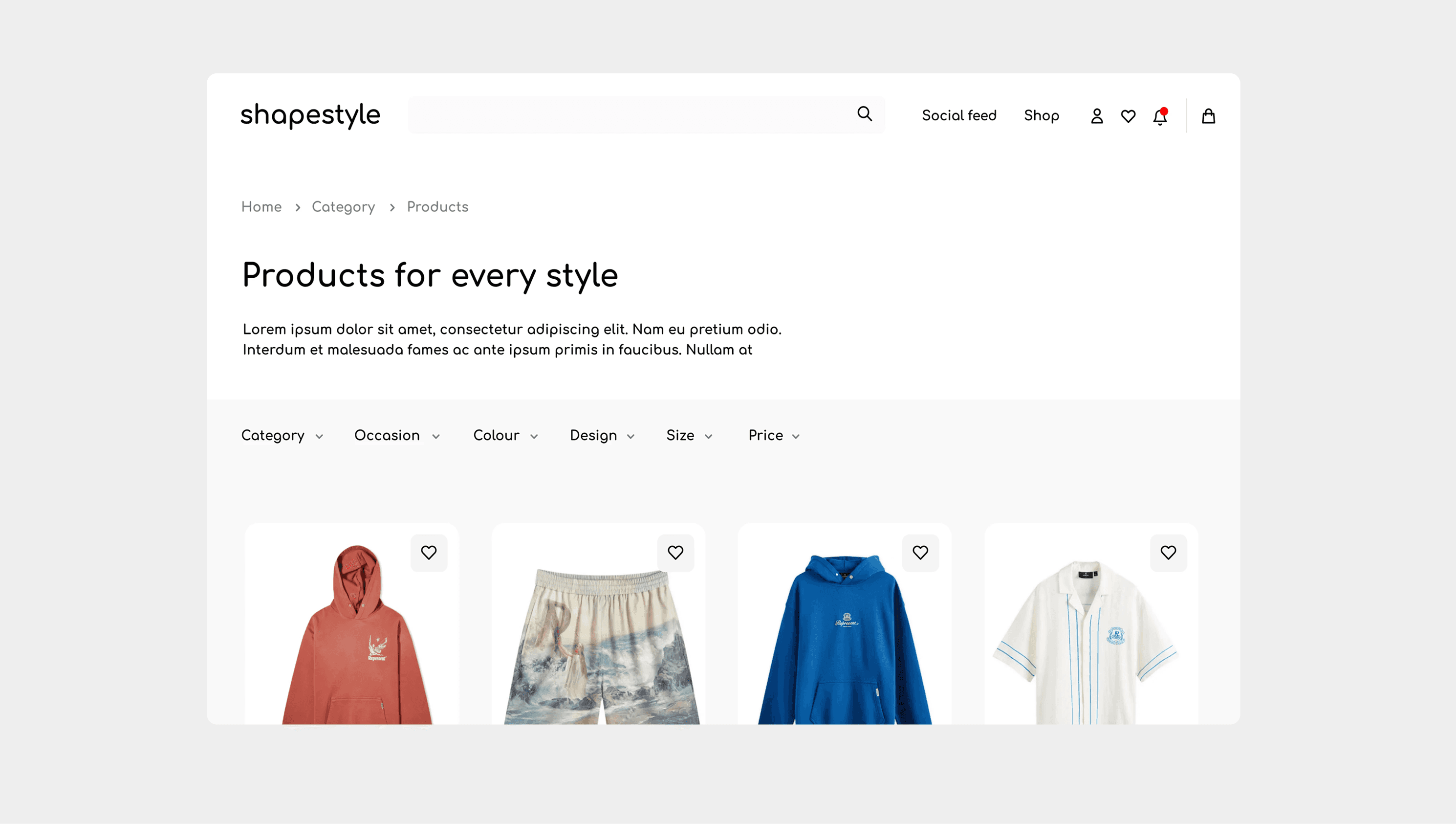The image size is (1456, 824).
Task: Navigate to Home breadcrumb link
Action: click(261, 206)
